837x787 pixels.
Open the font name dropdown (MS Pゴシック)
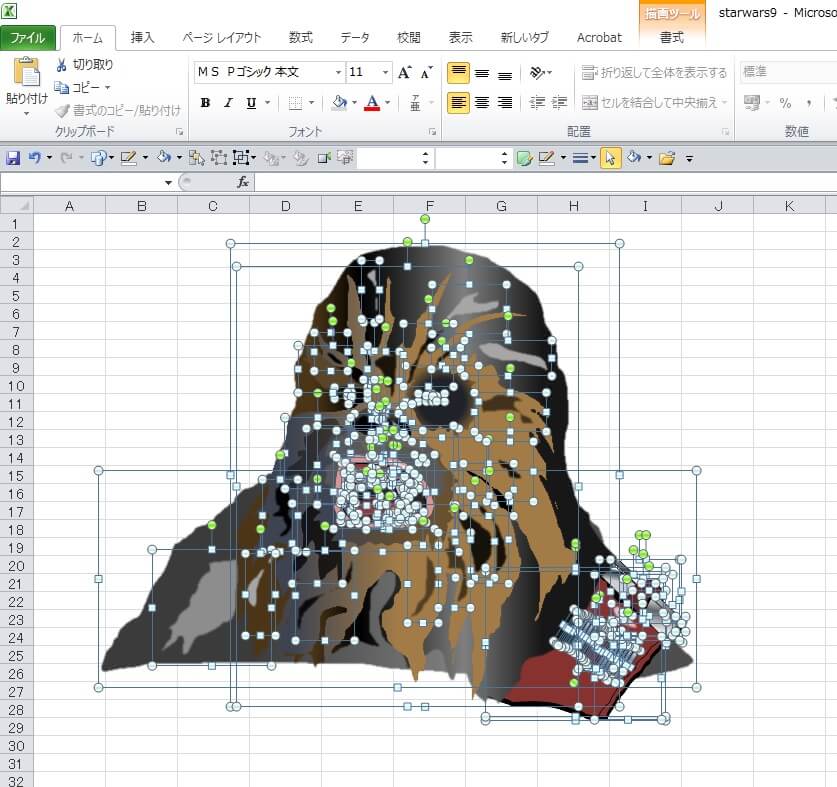(x=338, y=72)
